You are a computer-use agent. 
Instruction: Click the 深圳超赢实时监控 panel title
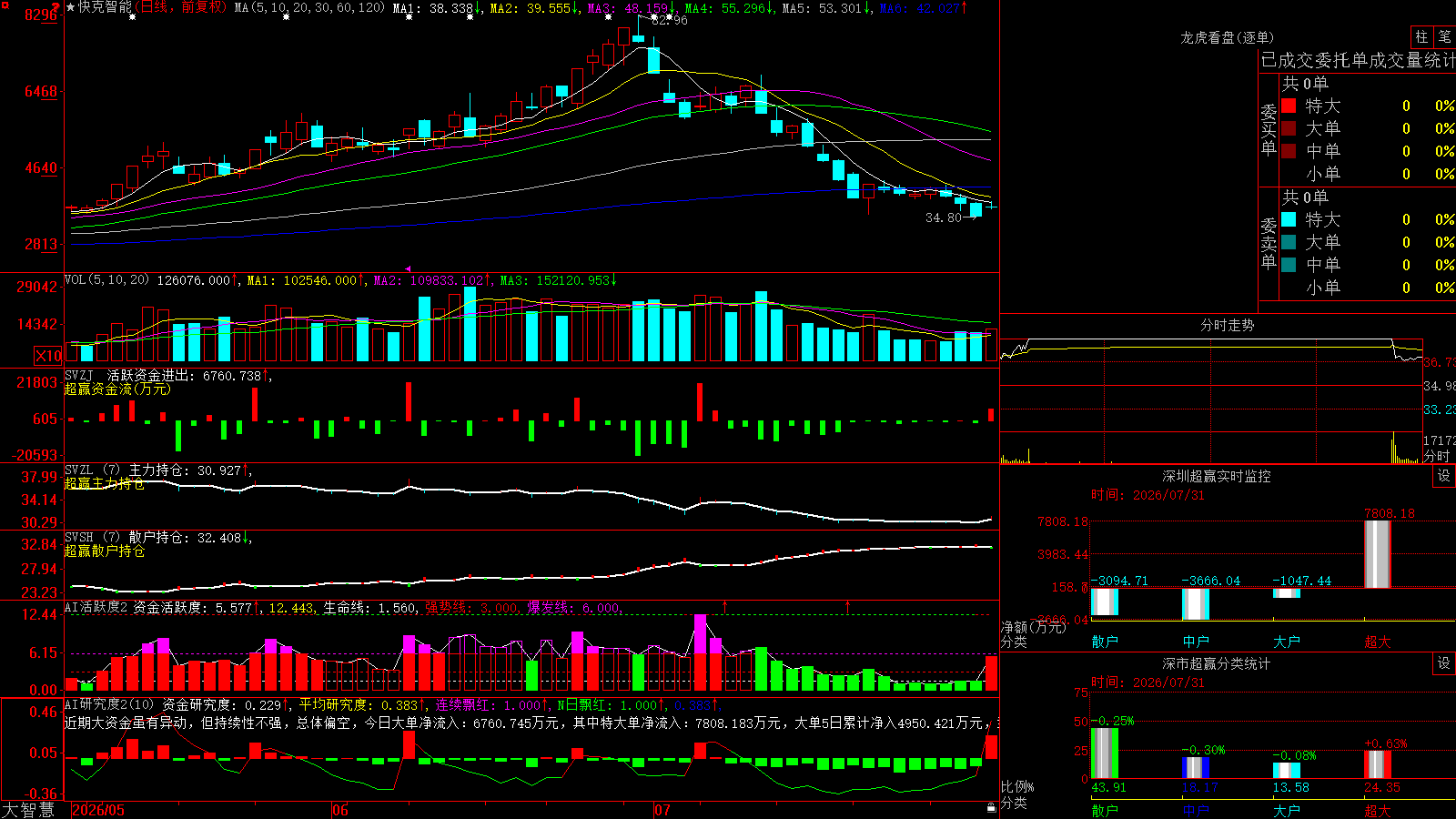click(1217, 476)
